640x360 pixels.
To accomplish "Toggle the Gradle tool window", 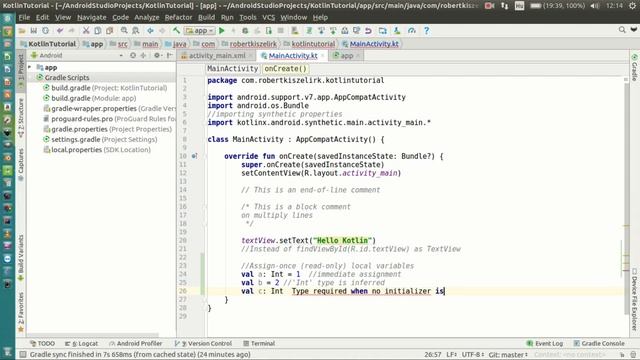I will 634,67.
